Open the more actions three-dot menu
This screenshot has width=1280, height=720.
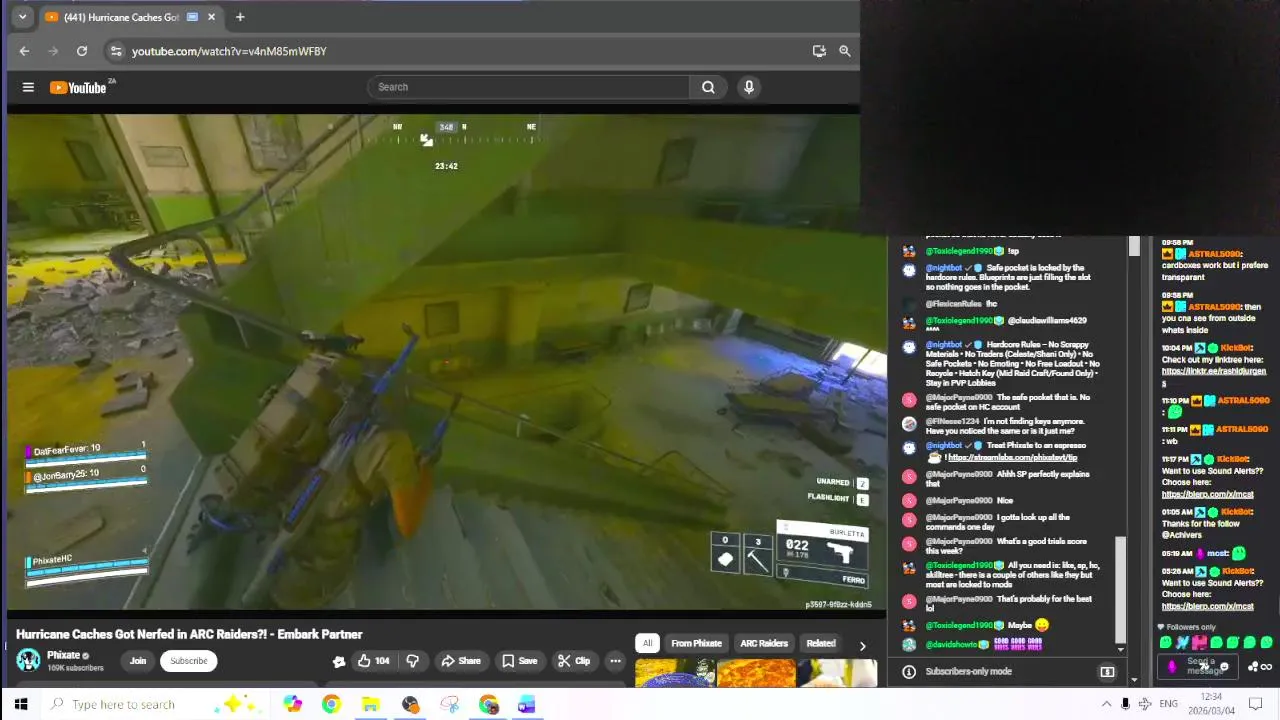615,660
